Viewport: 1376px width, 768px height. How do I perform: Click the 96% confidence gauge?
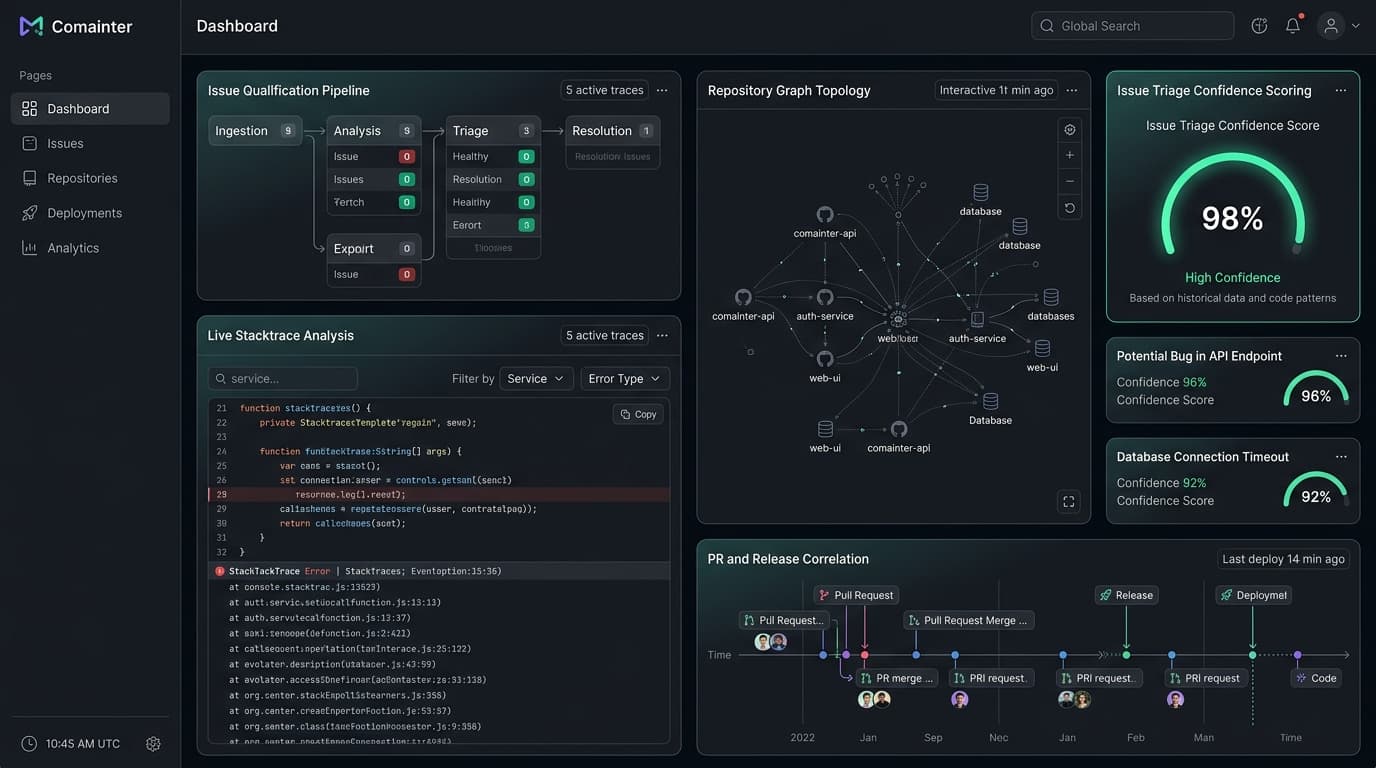coord(1316,390)
